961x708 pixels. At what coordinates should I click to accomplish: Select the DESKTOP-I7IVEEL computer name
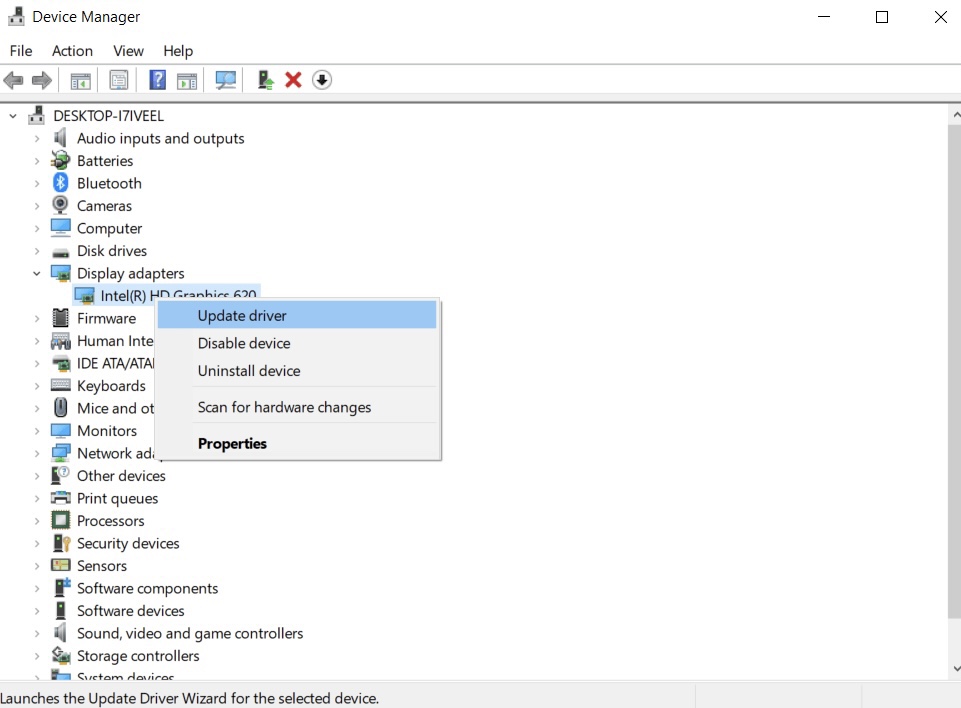click(x=108, y=116)
